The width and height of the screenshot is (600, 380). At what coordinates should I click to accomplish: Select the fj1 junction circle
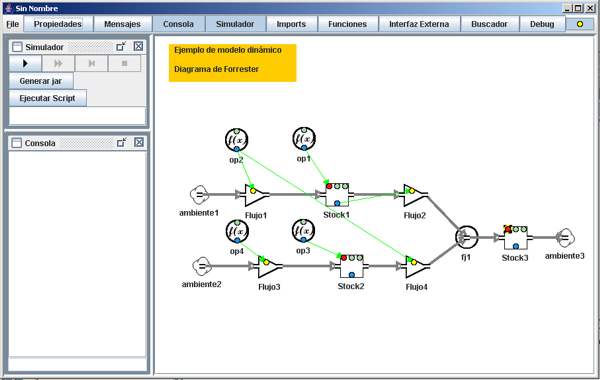[467, 237]
